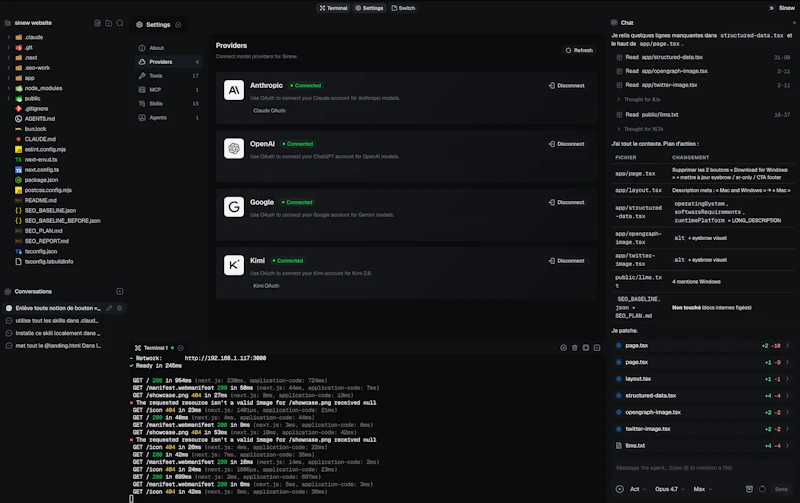This screenshot has width=800, height=503.
Task: Delete the 'Enlève toute notion de bouton' conversation
Action: [x=119, y=308]
